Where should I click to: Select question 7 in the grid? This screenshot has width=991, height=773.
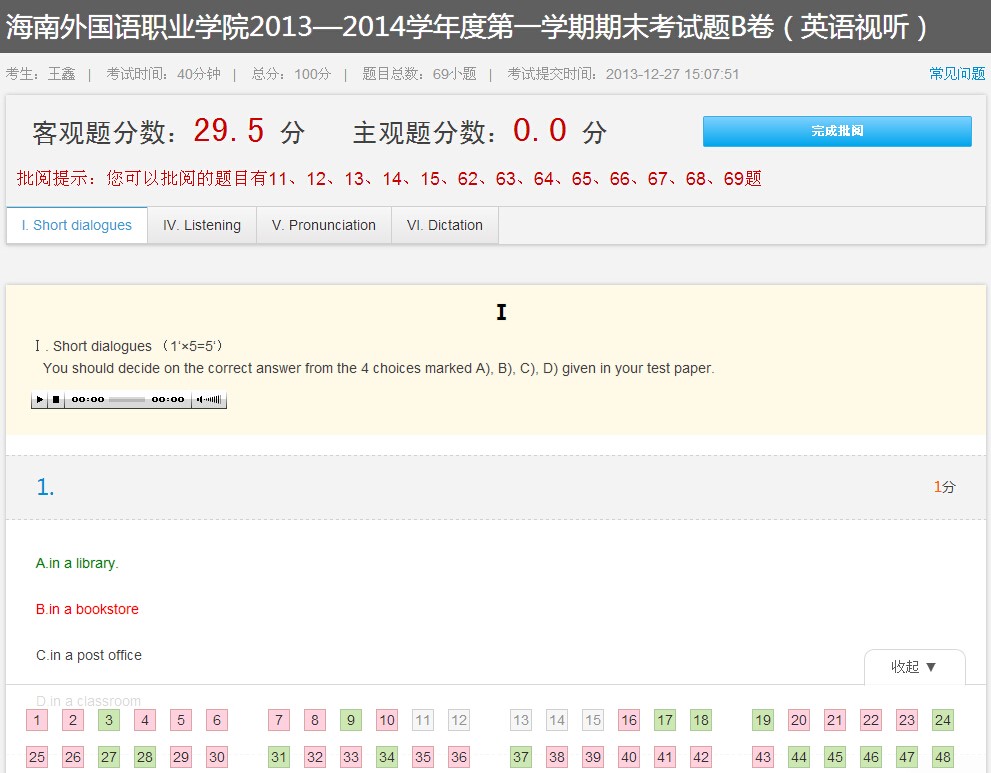[279, 720]
